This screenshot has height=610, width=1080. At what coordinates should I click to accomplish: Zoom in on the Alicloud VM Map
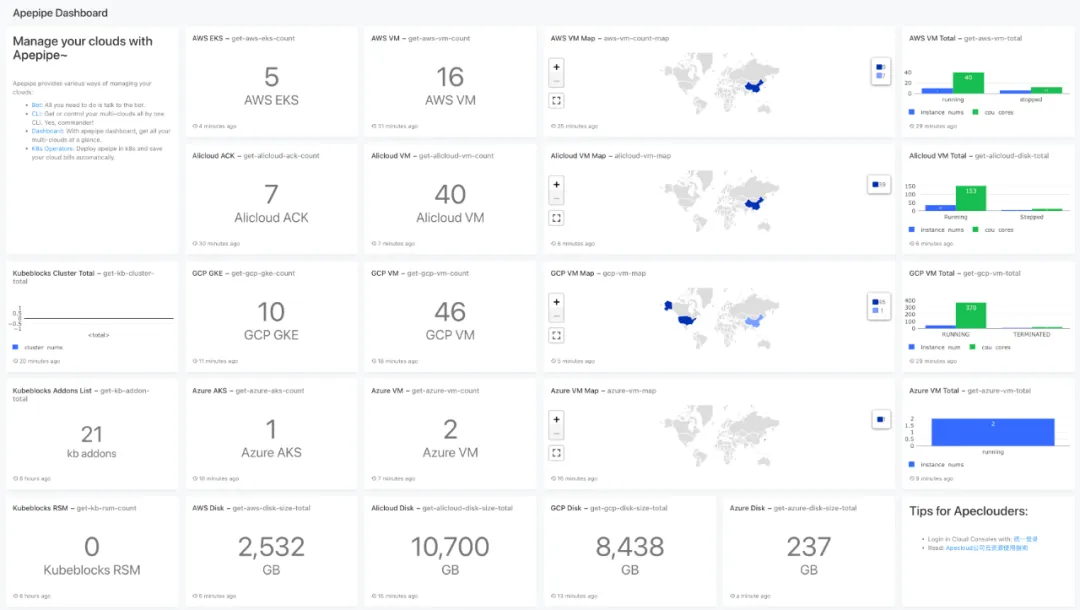click(557, 184)
